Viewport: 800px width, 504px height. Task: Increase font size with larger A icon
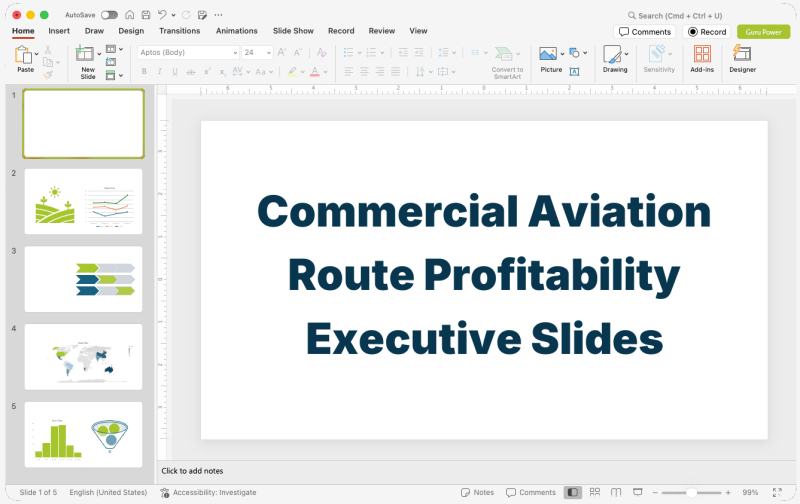(x=282, y=52)
